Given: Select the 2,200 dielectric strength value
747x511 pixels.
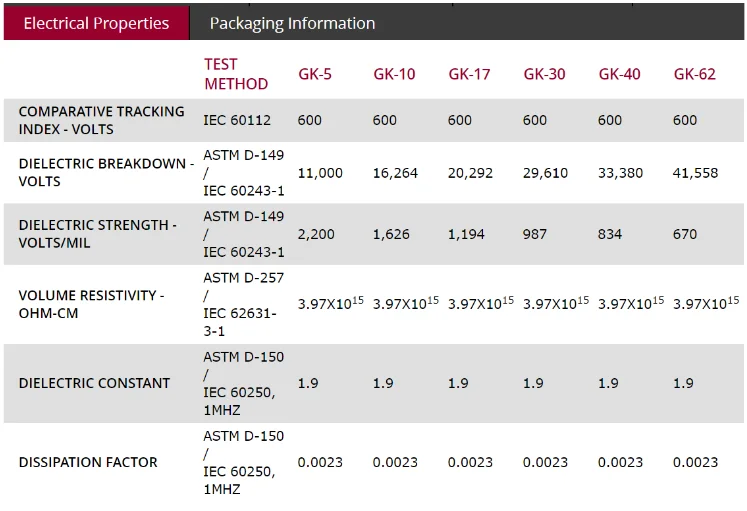Looking at the screenshot, I should pyautogui.click(x=315, y=234).
